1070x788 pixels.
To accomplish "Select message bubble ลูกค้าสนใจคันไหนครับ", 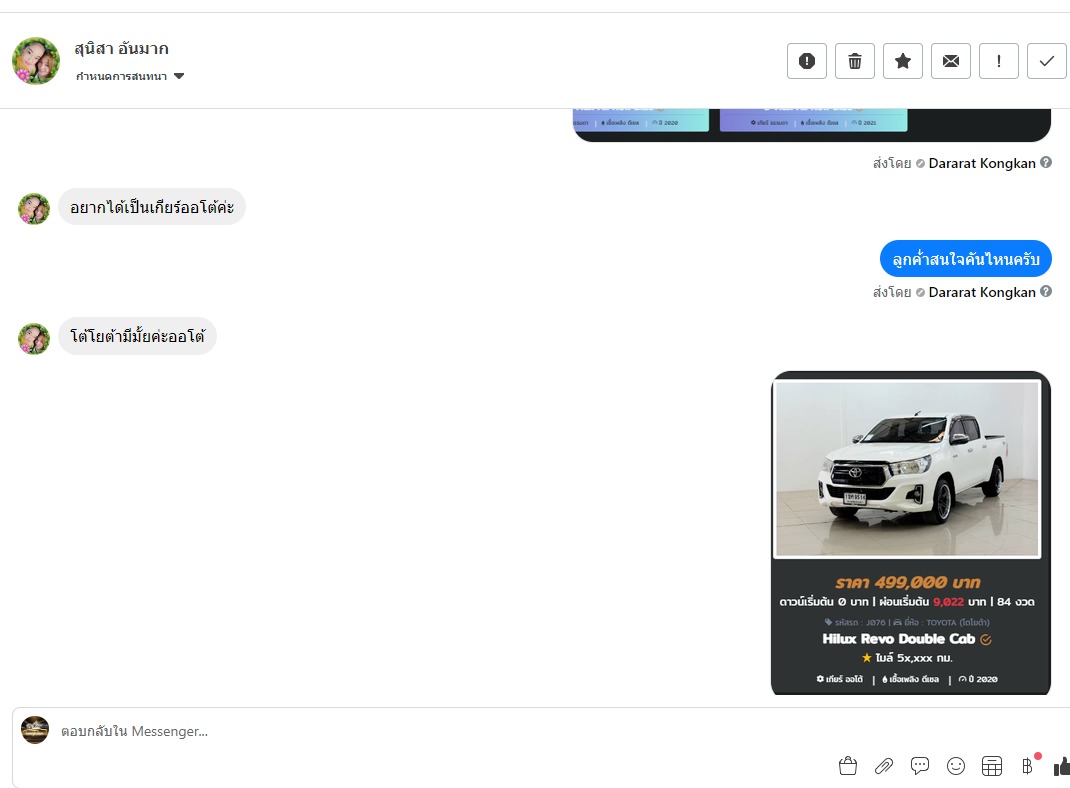I will pyautogui.click(x=966, y=259).
